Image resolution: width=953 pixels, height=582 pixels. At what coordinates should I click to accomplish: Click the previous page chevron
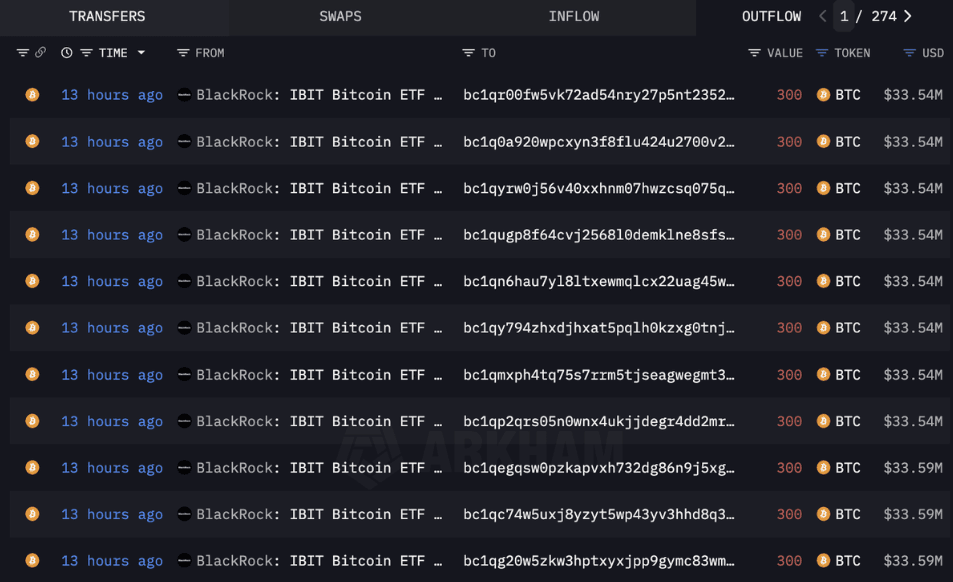(x=822, y=16)
